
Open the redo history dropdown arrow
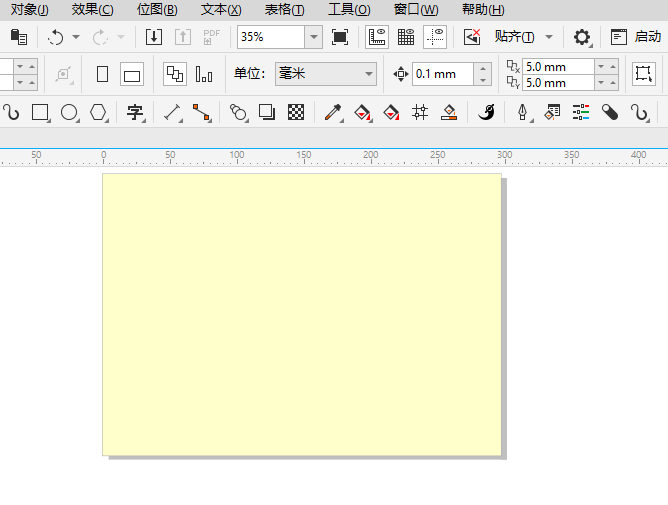coord(121,37)
